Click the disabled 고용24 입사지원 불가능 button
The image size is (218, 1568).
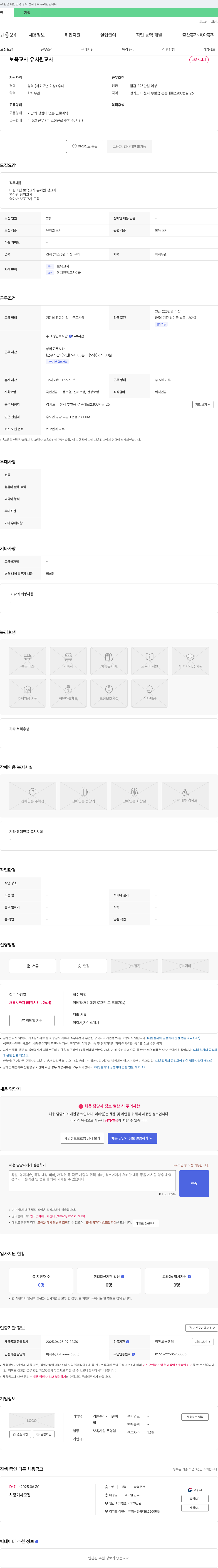130,147
